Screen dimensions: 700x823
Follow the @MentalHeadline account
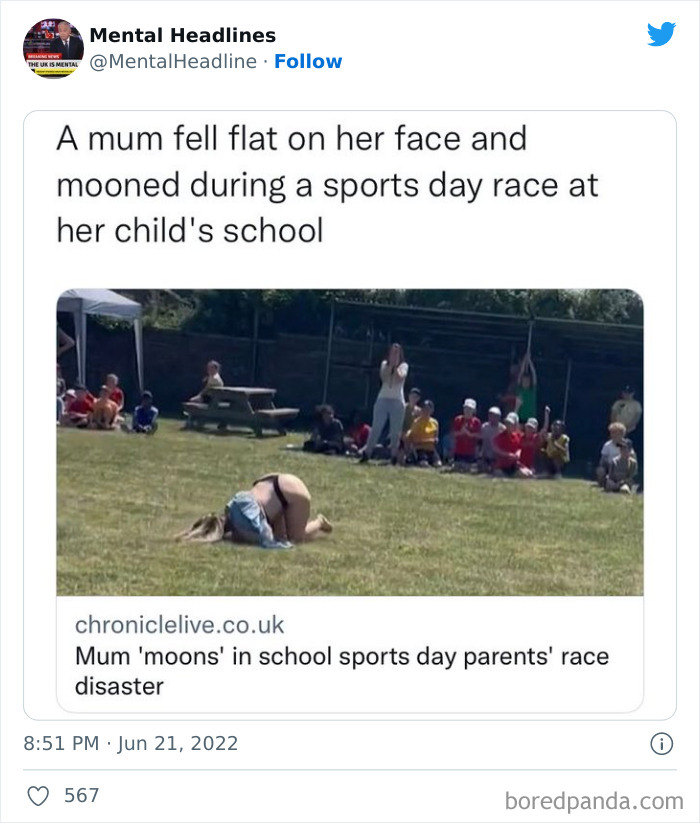click(310, 61)
